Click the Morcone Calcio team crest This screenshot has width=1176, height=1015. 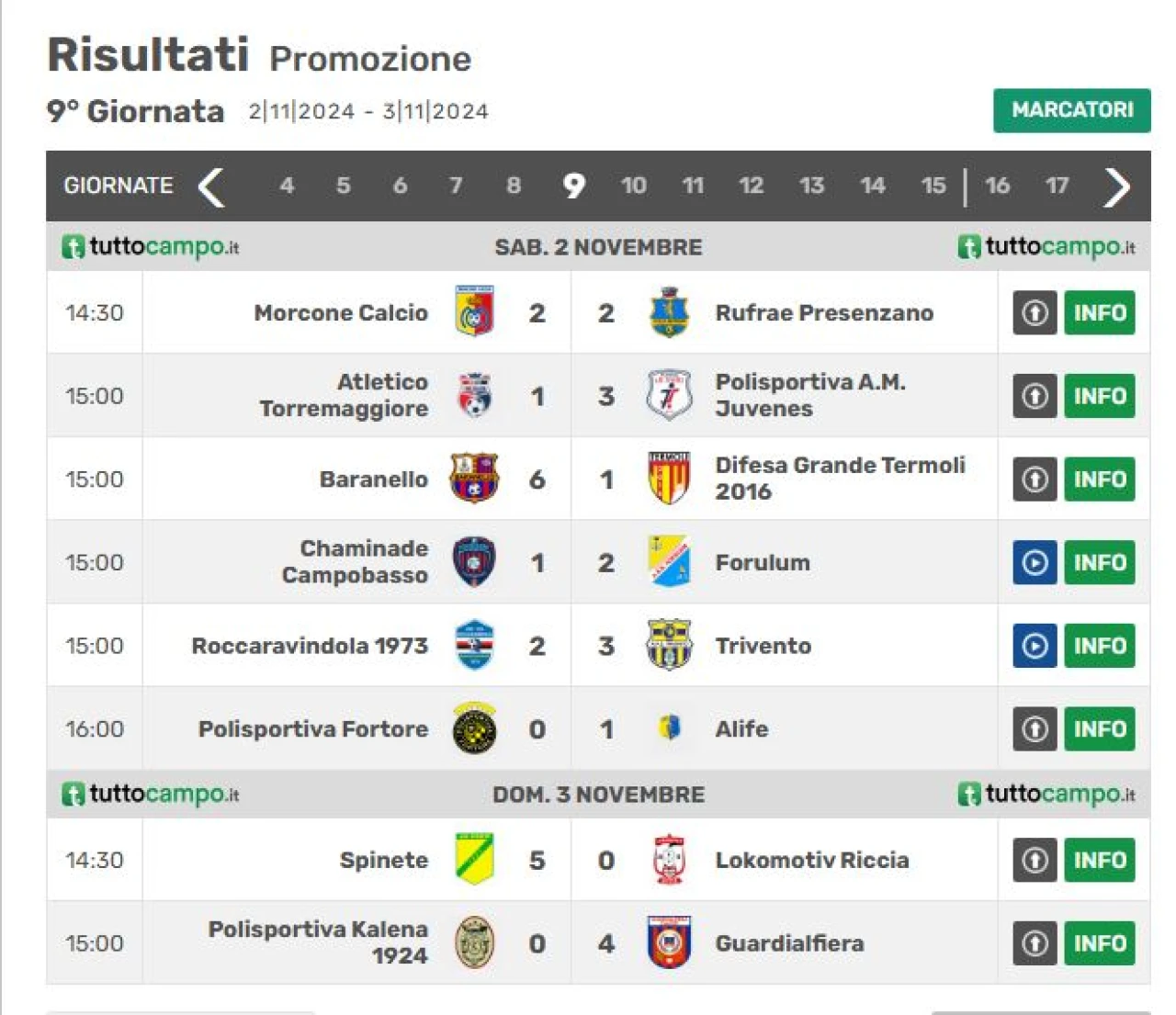click(x=475, y=312)
